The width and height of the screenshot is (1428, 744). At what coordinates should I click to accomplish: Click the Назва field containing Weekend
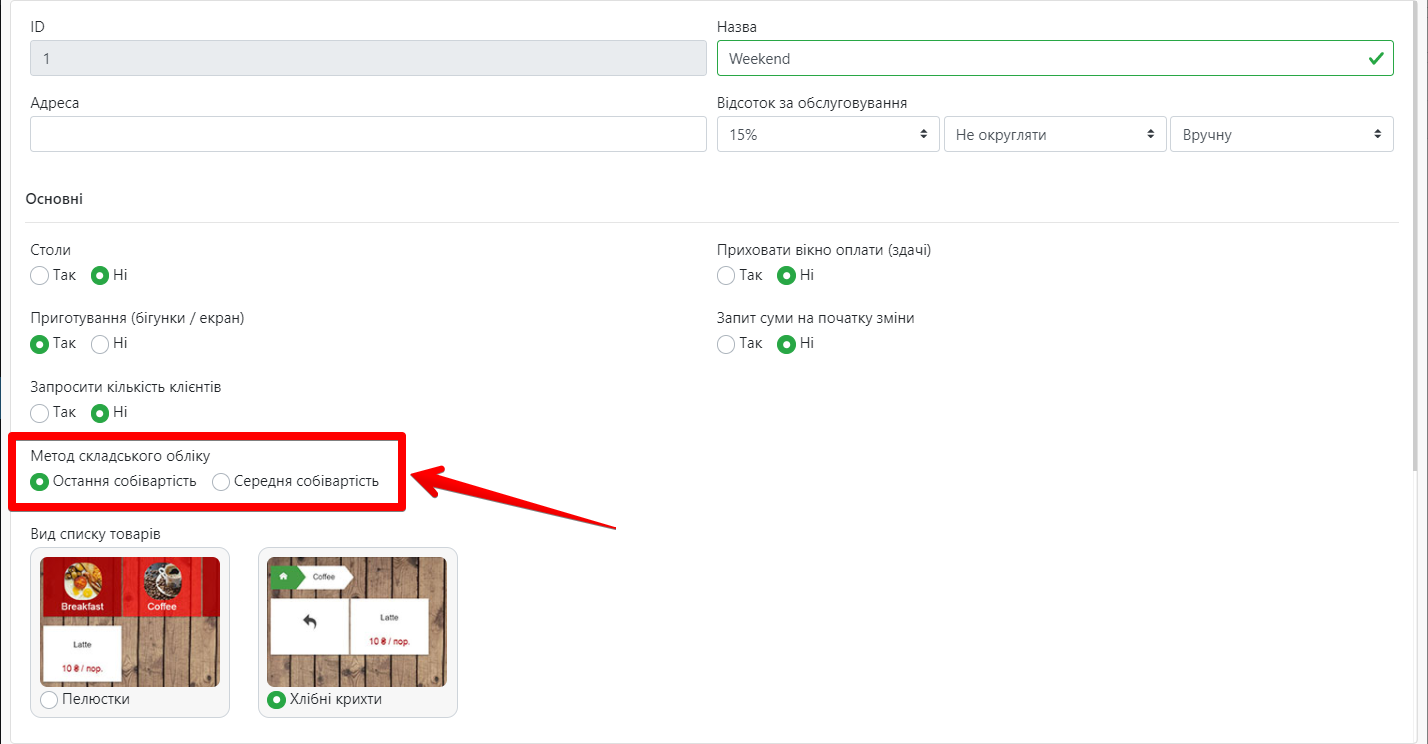pyautogui.click(x=1040, y=58)
